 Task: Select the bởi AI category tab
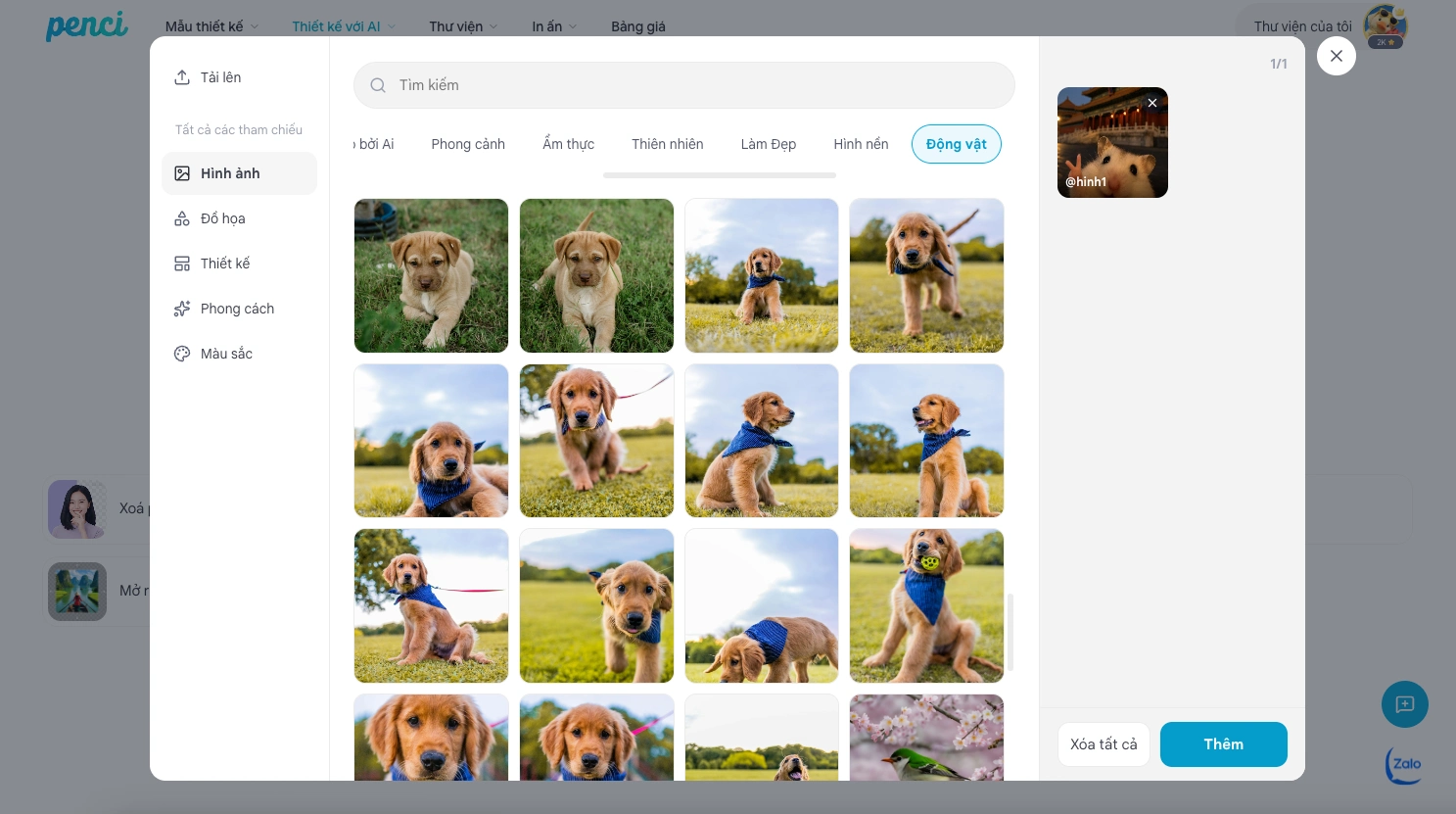[374, 144]
